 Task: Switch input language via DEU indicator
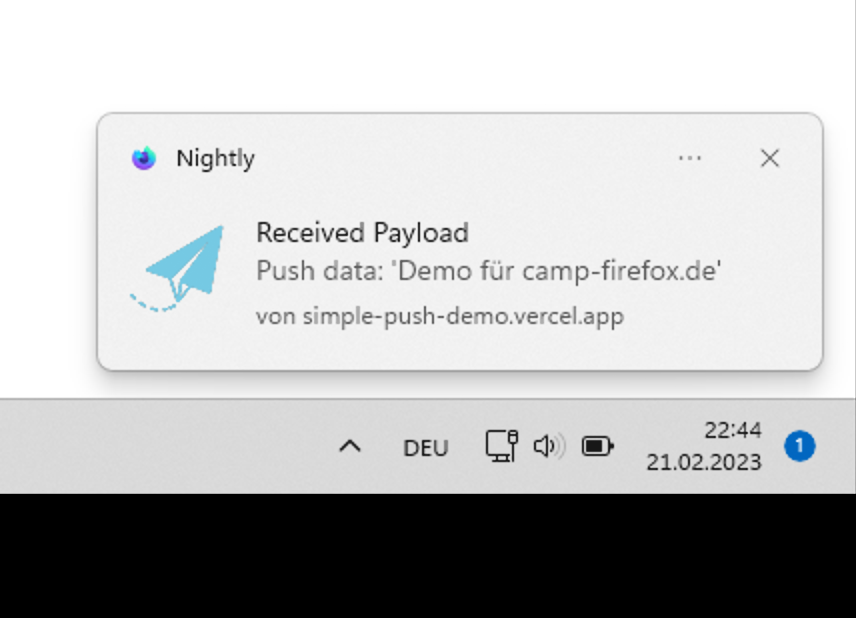(x=425, y=447)
